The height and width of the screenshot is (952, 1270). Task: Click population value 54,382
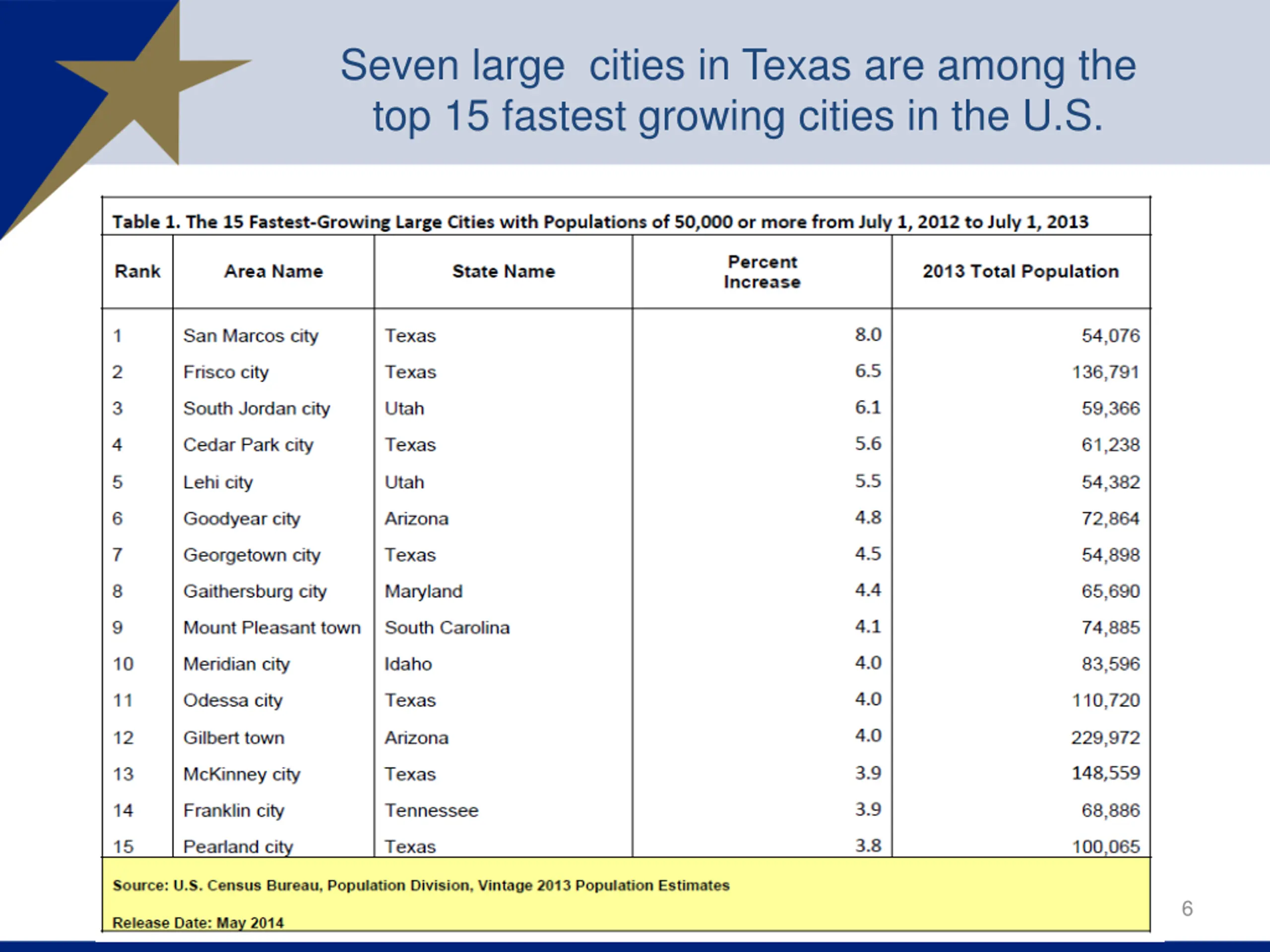[1110, 482]
